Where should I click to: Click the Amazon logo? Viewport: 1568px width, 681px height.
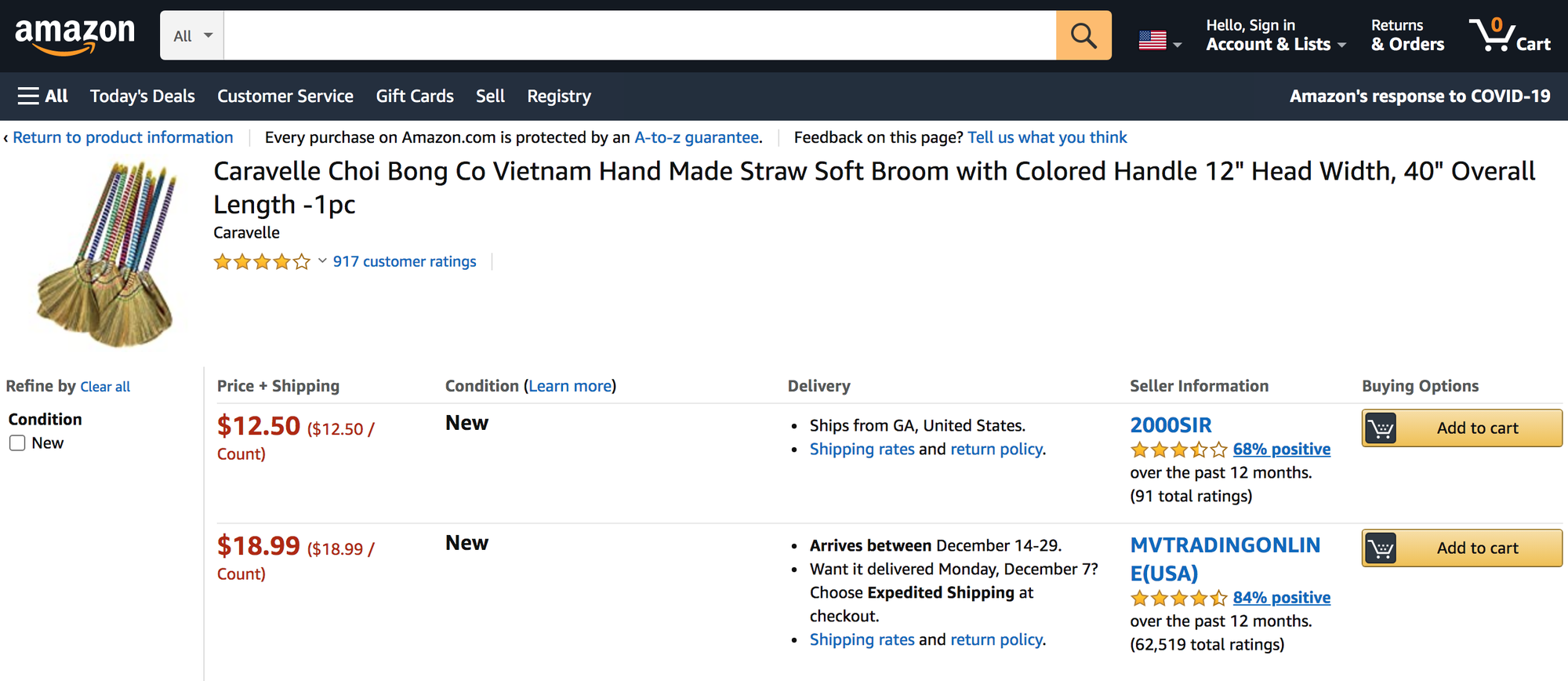75,35
